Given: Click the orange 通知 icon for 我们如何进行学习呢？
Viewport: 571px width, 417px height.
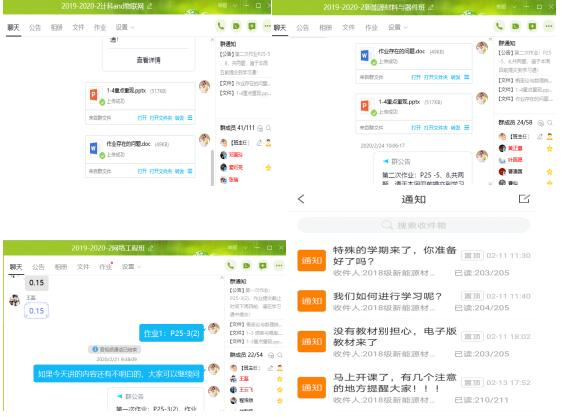Looking at the screenshot, I should pos(311,301).
